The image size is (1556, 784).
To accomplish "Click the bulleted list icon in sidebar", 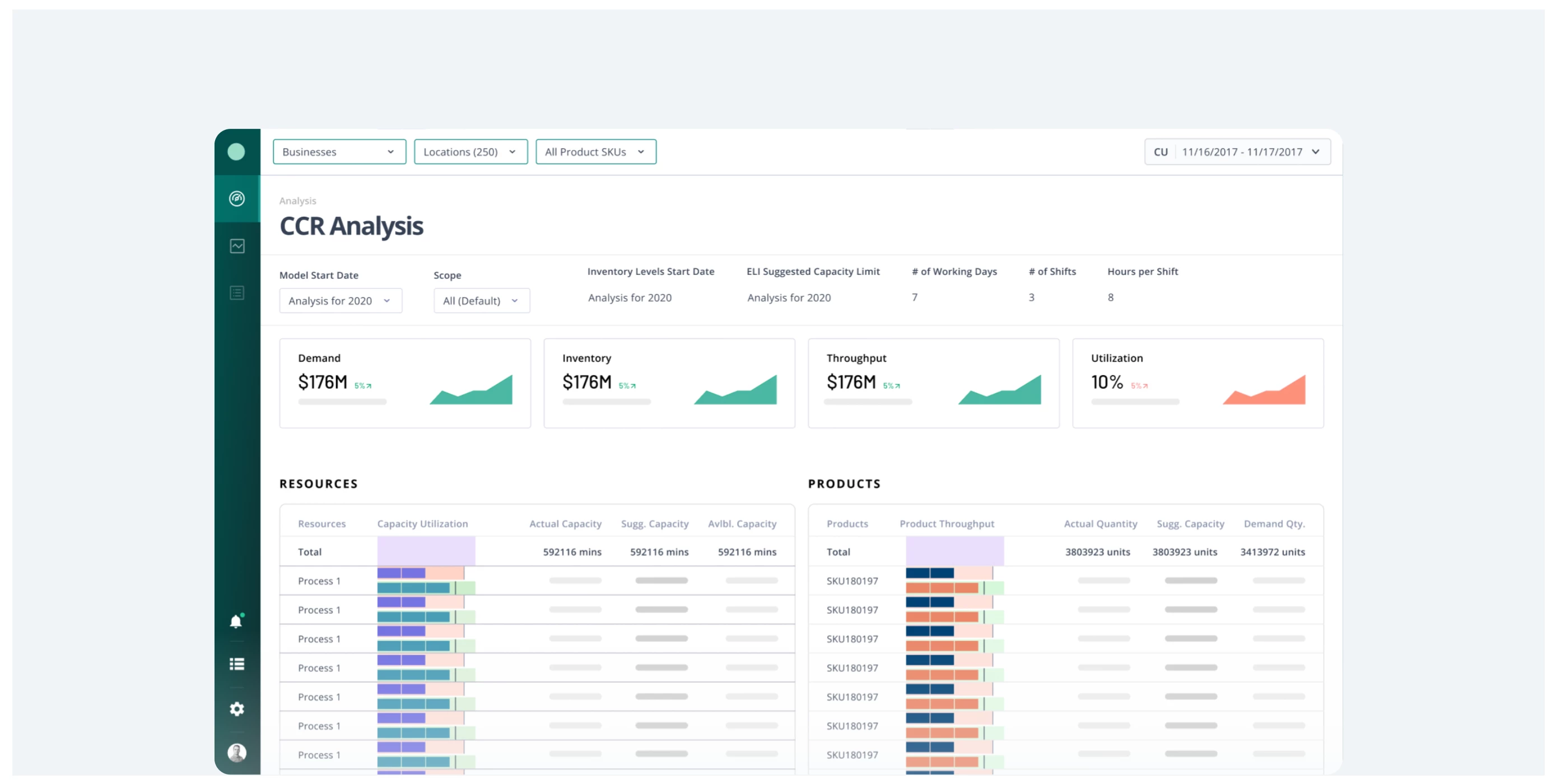I will [x=237, y=664].
